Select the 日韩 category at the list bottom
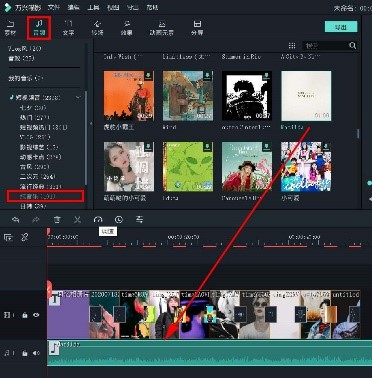Screen dimensions: 372x378 [33, 206]
